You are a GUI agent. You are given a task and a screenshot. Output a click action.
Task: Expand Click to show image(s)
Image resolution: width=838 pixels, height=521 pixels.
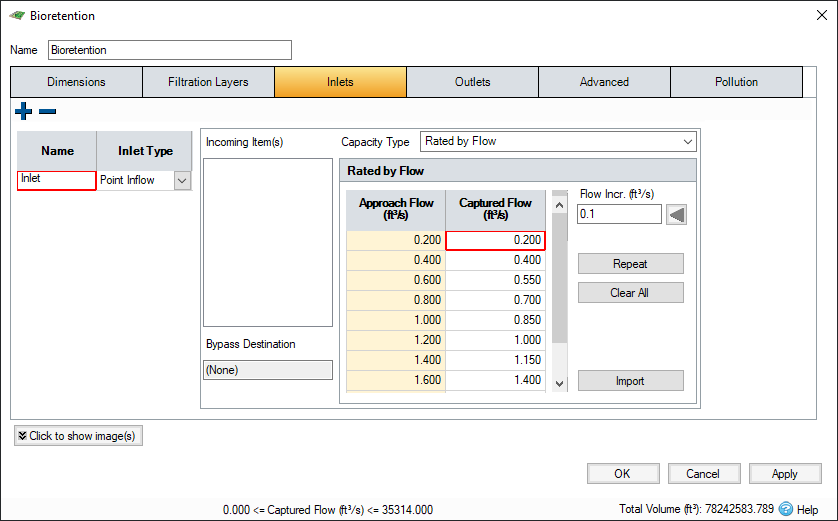[x=78, y=436]
